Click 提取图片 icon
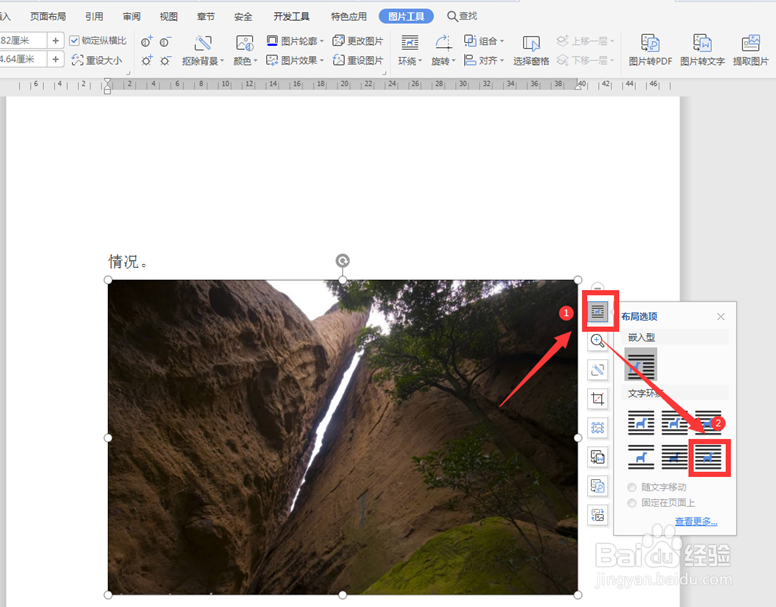 point(751,44)
